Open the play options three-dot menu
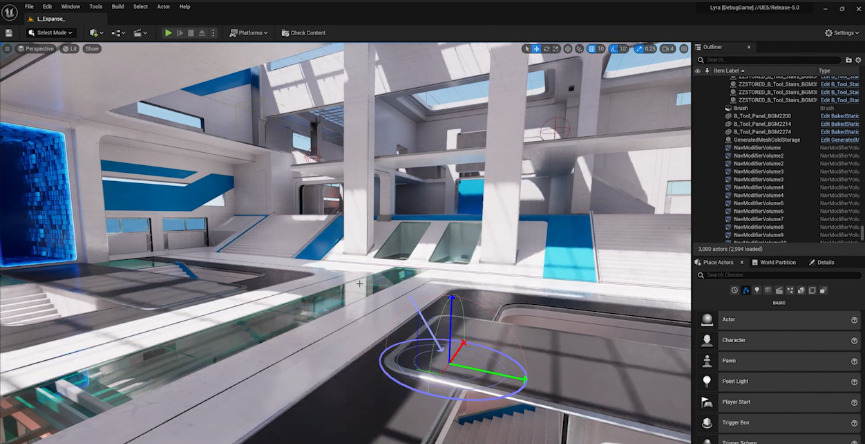Screen dimensions: 865x444 click(x=213, y=33)
